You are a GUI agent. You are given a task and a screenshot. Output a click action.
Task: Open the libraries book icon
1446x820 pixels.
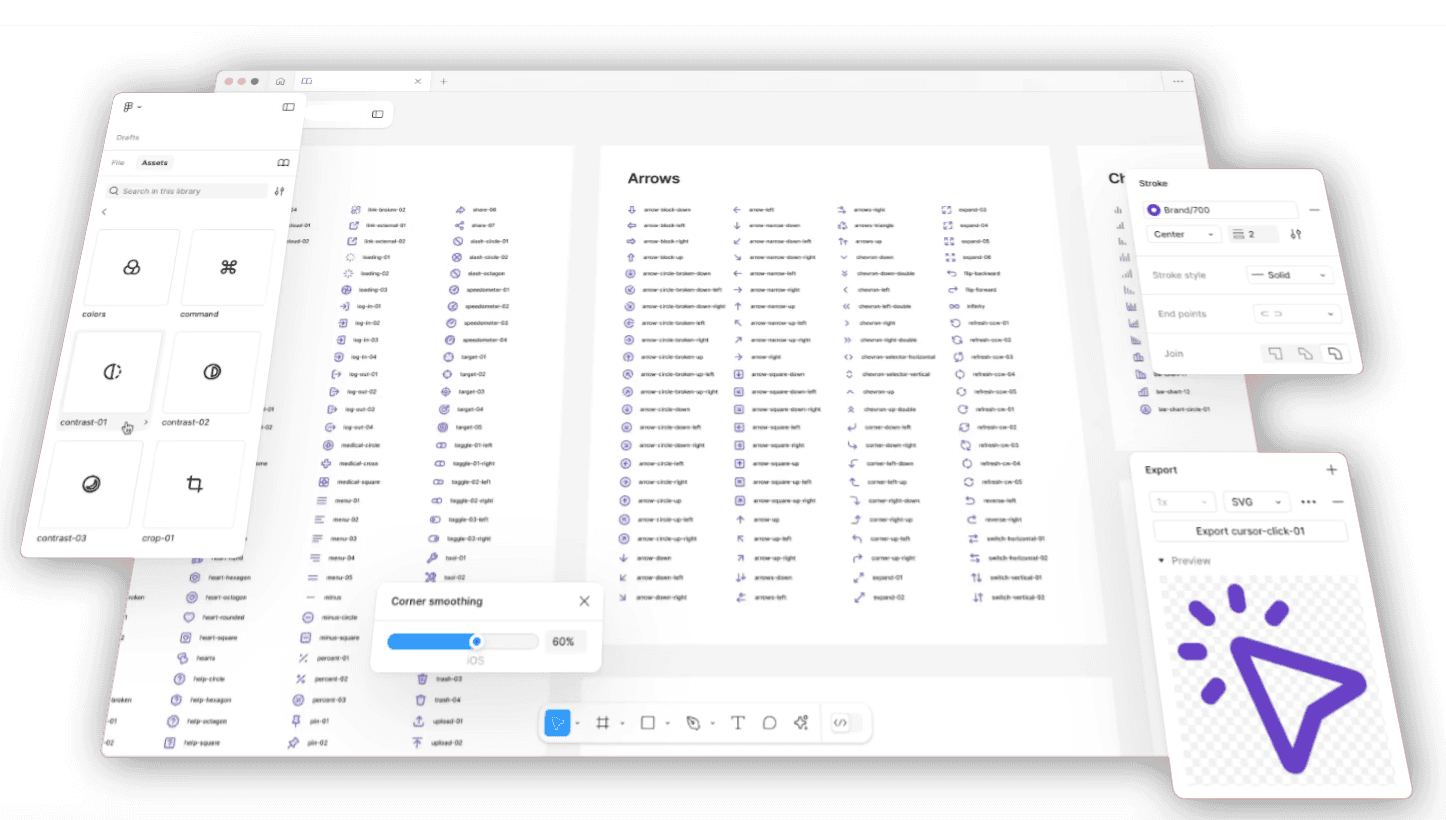[283, 163]
